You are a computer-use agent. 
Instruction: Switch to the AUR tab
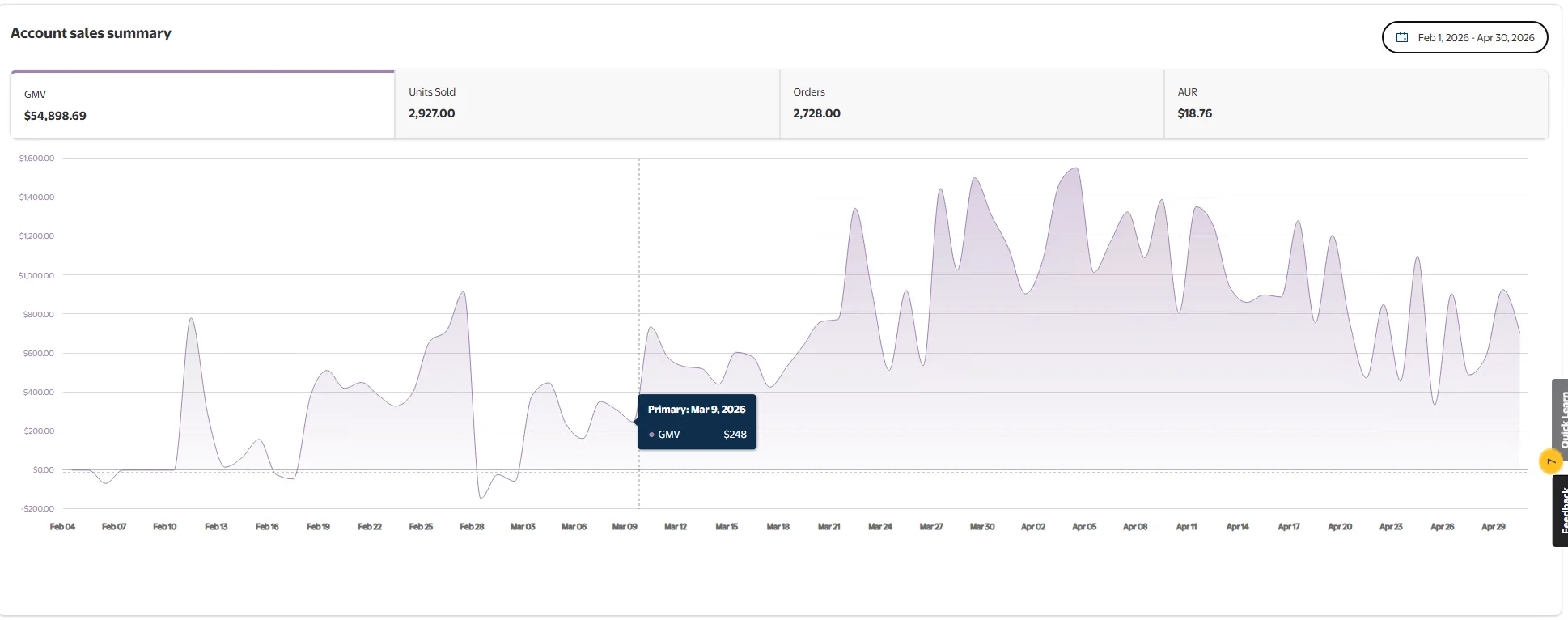point(1356,104)
